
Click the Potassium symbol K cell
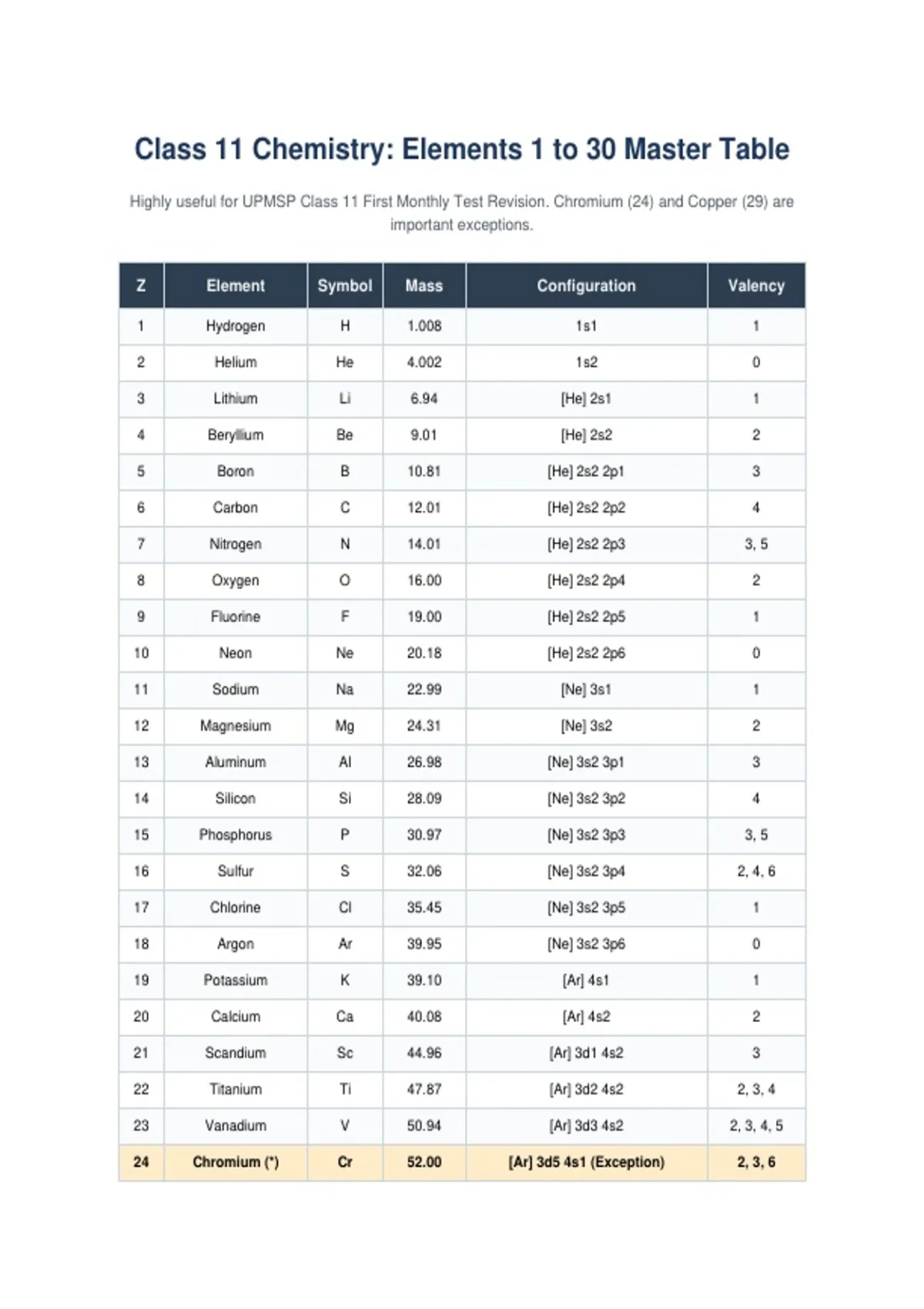click(345, 980)
